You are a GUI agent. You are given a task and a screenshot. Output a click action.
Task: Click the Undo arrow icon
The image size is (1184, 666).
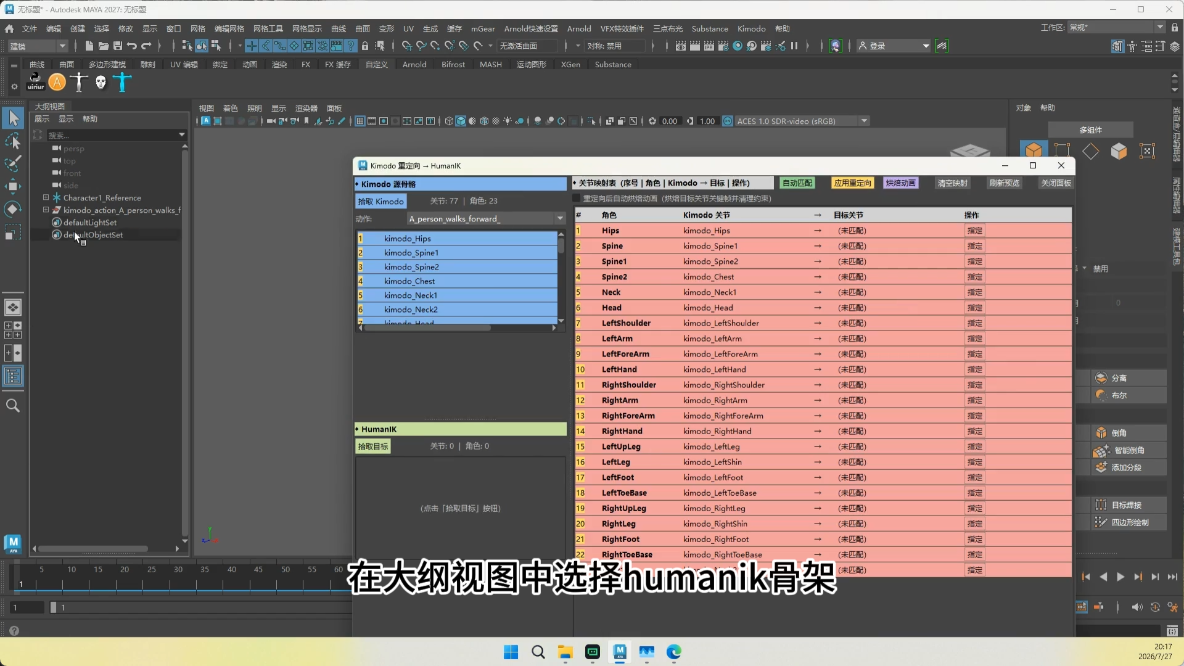coord(132,46)
